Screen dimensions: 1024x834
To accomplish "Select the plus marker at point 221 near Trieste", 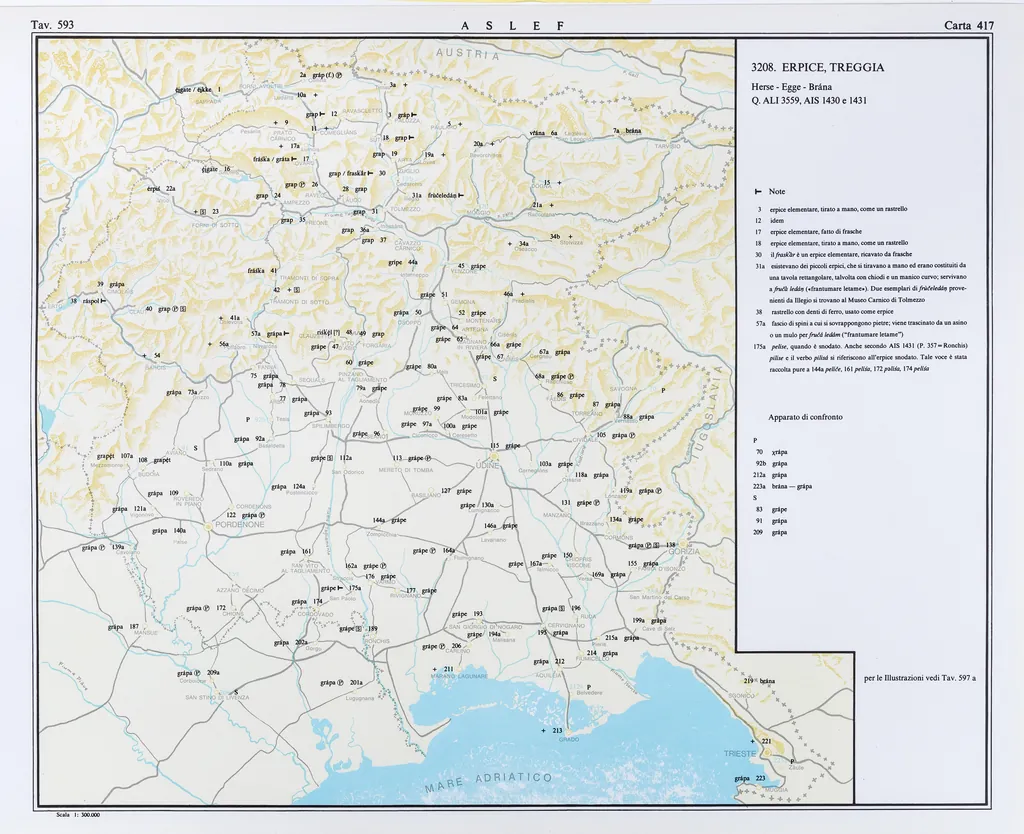I will (753, 741).
